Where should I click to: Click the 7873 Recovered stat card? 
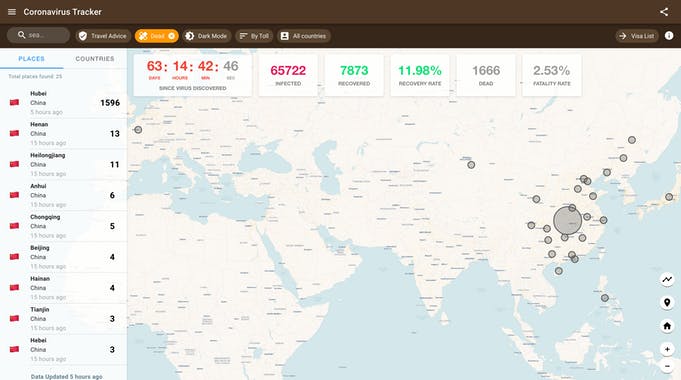click(354, 75)
